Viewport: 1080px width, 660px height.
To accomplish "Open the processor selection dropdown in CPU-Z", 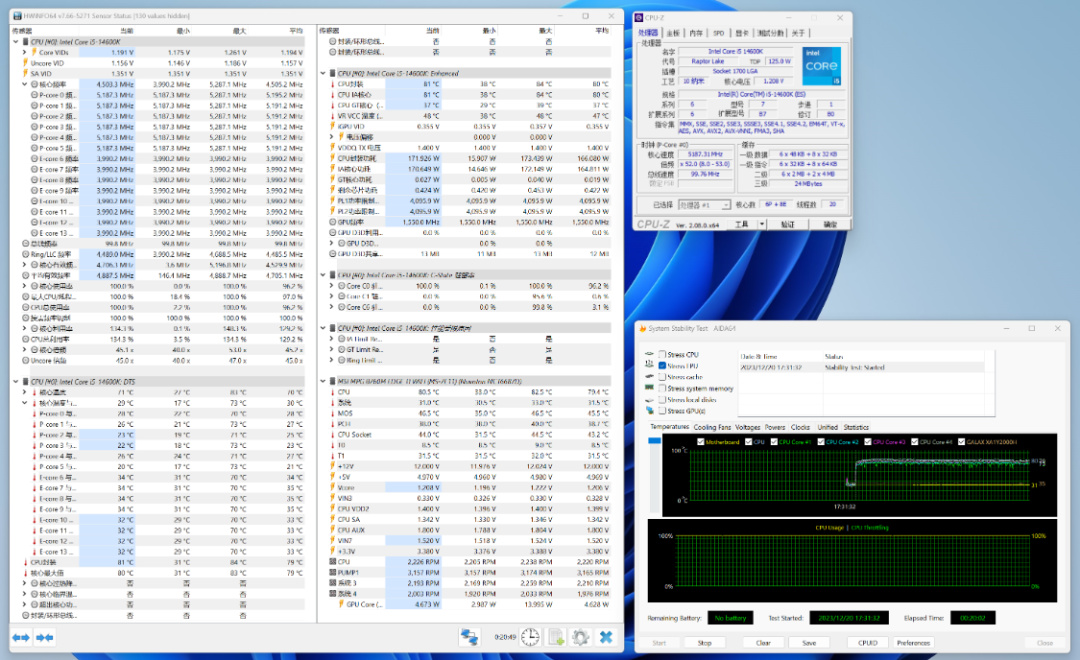I will click(x=704, y=204).
